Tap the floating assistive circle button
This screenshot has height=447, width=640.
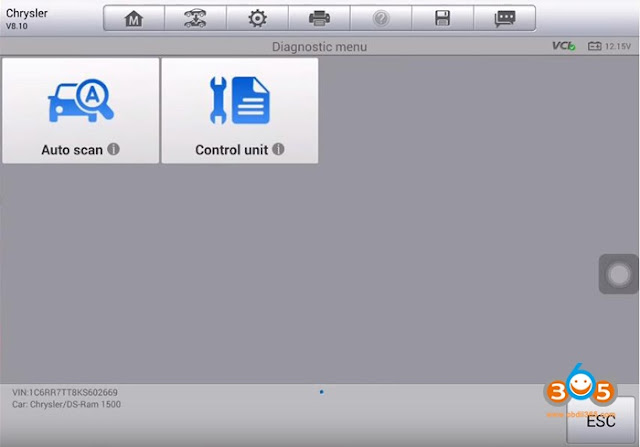pos(618,274)
